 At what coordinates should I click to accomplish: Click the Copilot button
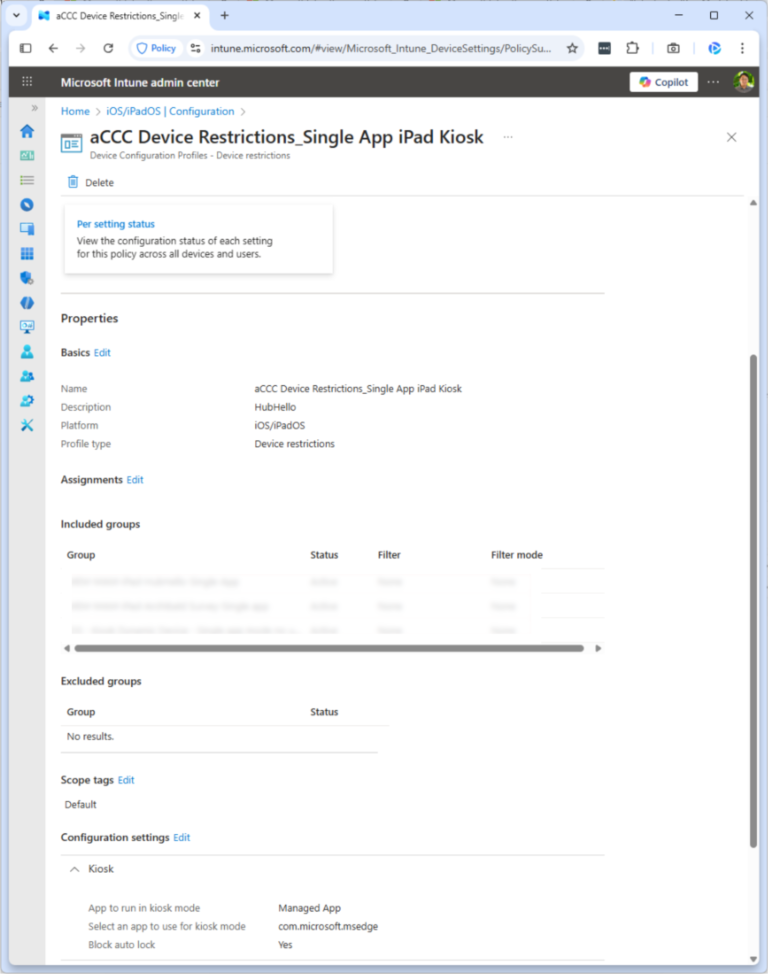click(664, 82)
